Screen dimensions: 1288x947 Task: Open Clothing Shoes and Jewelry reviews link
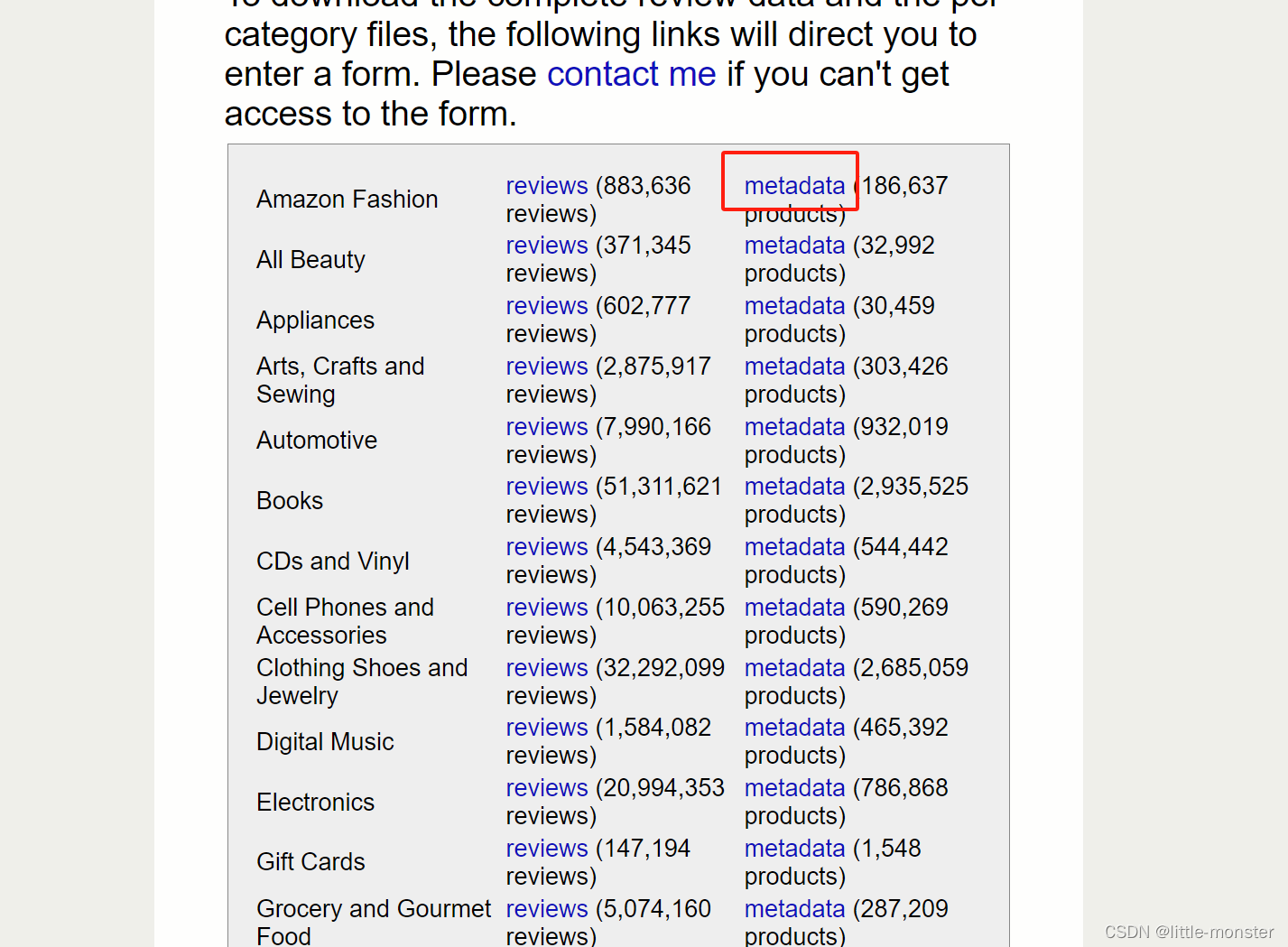[x=547, y=668]
